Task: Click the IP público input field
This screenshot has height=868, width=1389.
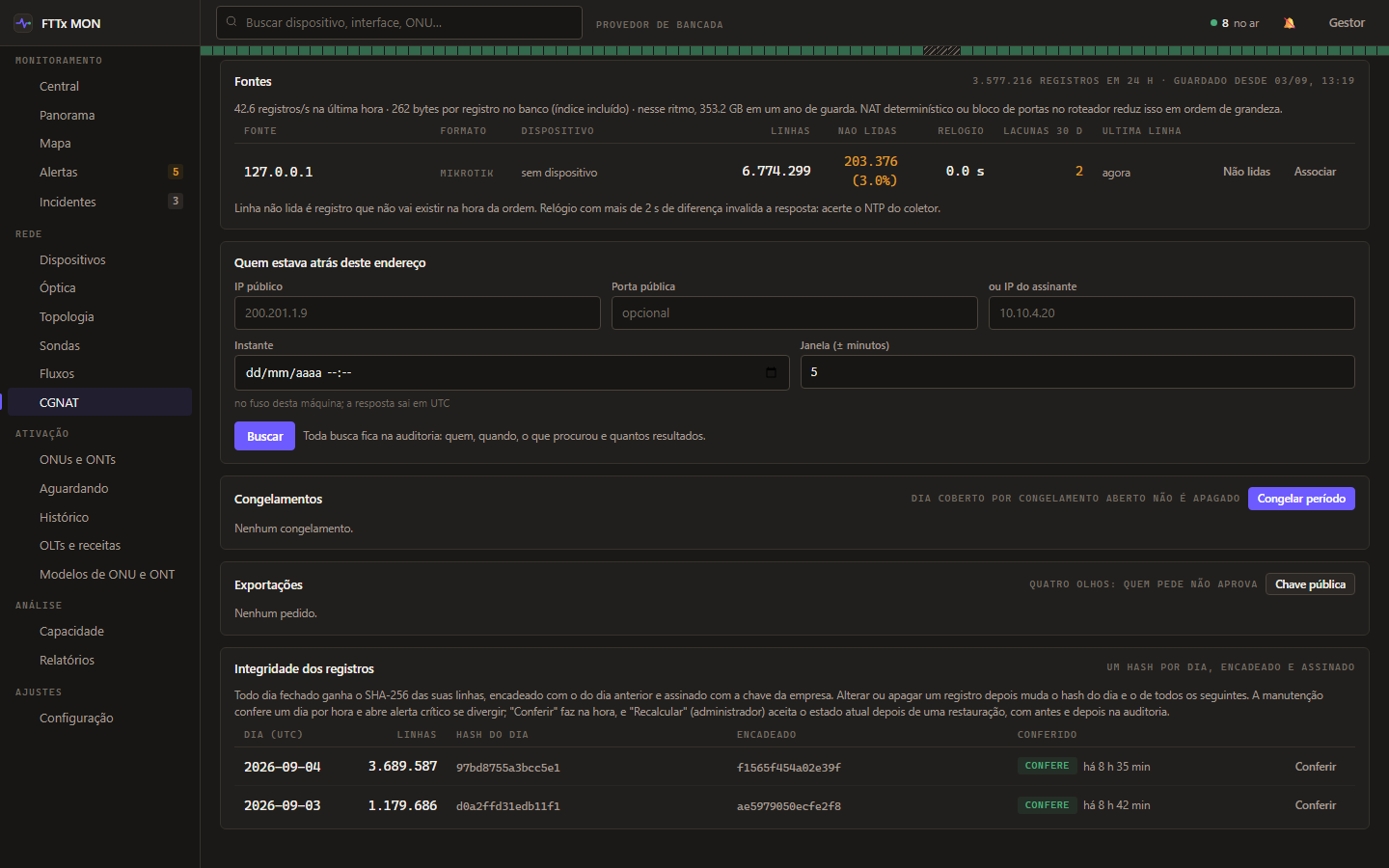Action: 418,313
